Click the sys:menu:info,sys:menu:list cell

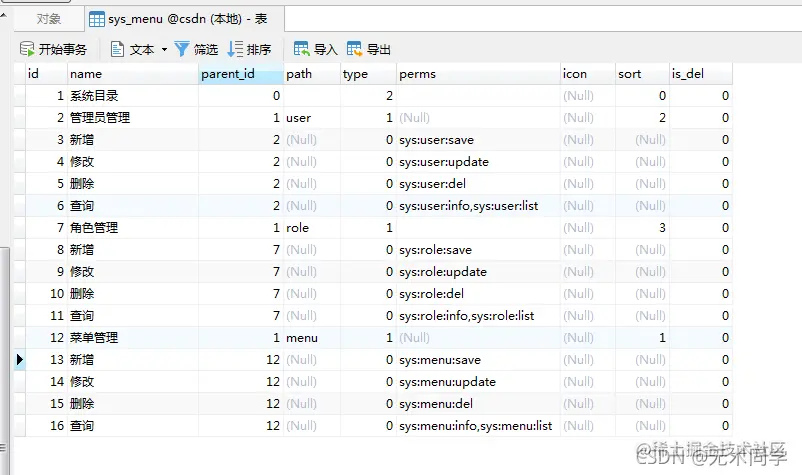[x=479, y=425]
